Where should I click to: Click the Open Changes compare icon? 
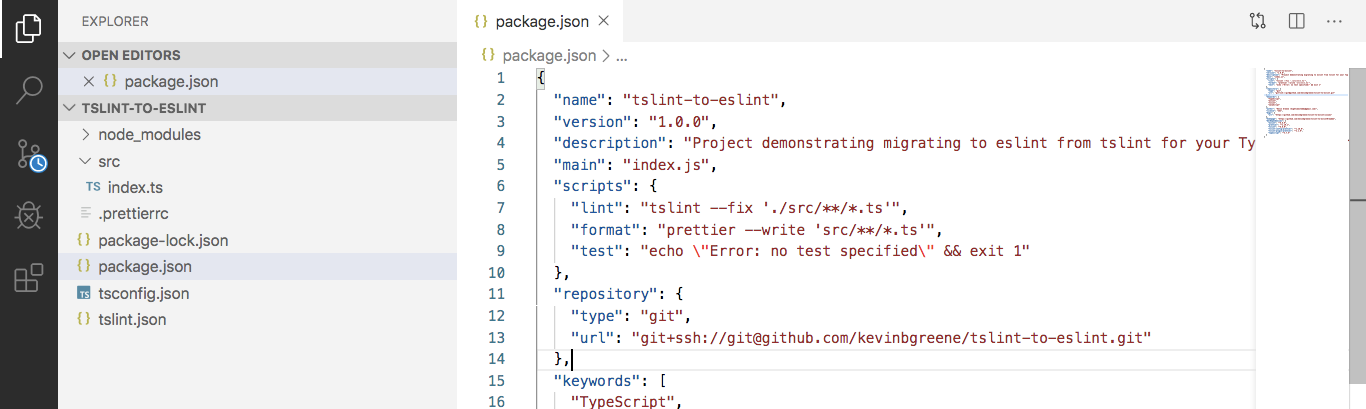1258,21
